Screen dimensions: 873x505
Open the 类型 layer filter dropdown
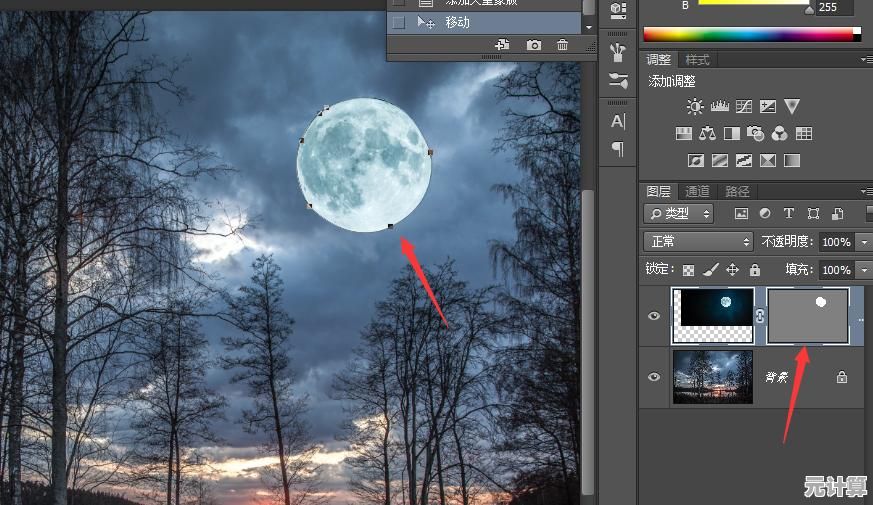point(679,213)
